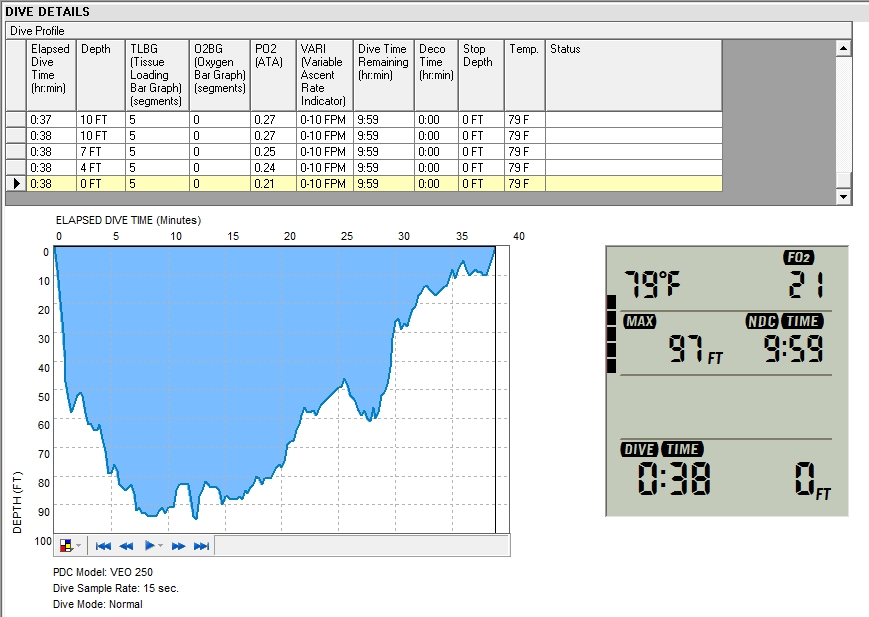Click the TLBG column header
The height and width of the screenshot is (617, 869).
point(157,75)
